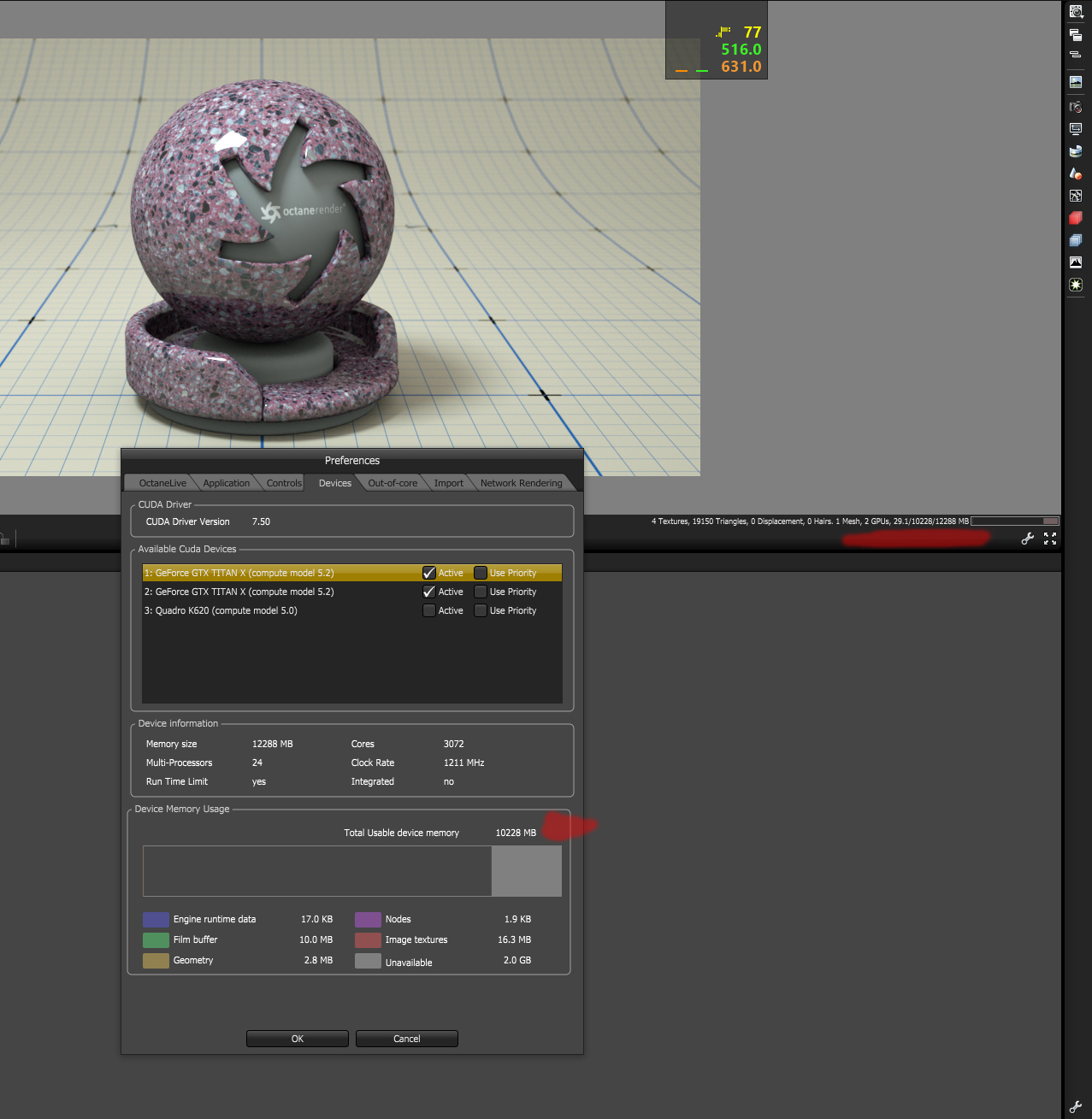This screenshot has height=1119, width=1092.
Task: Click the total usable memory value 10228 MB
Action: coord(516,833)
